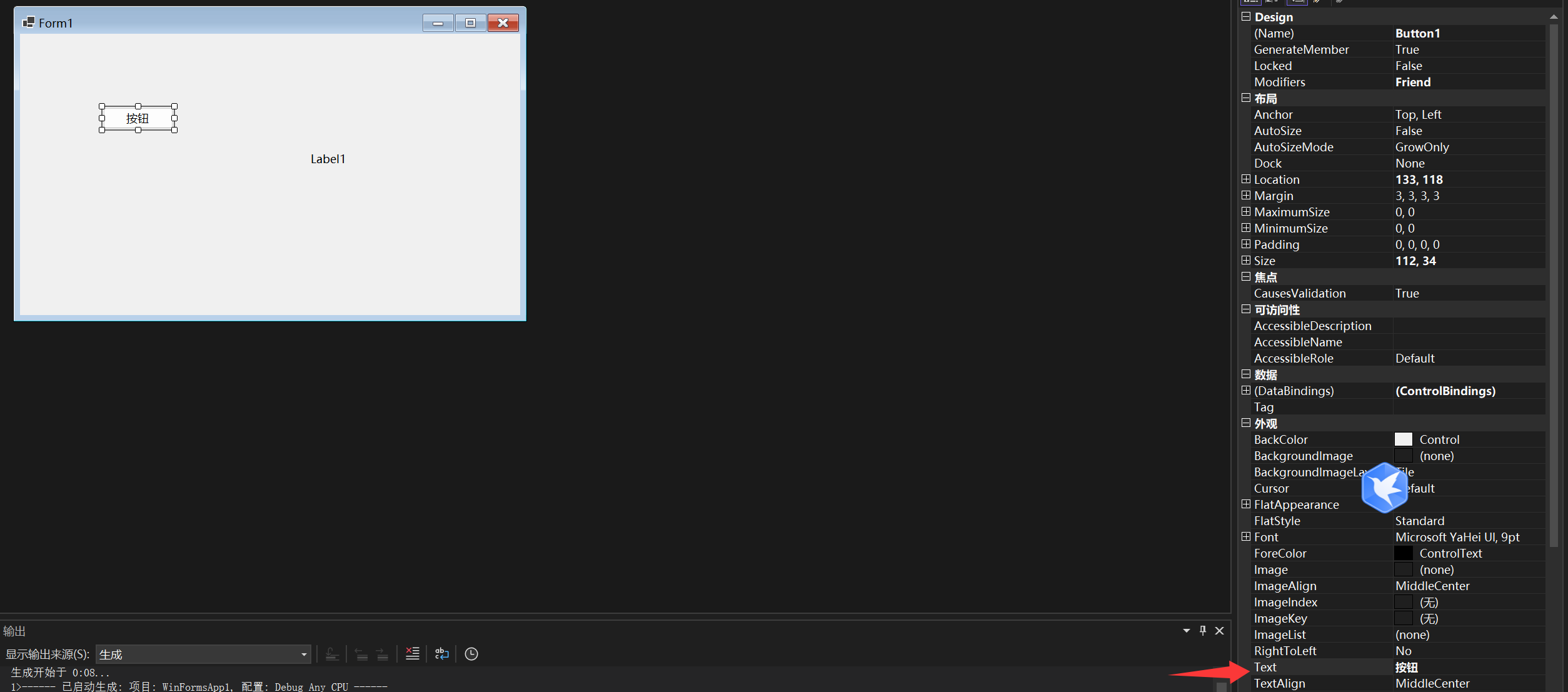Click the floating blue bird assistant icon
The width and height of the screenshot is (1568, 692).
coord(1384,488)
